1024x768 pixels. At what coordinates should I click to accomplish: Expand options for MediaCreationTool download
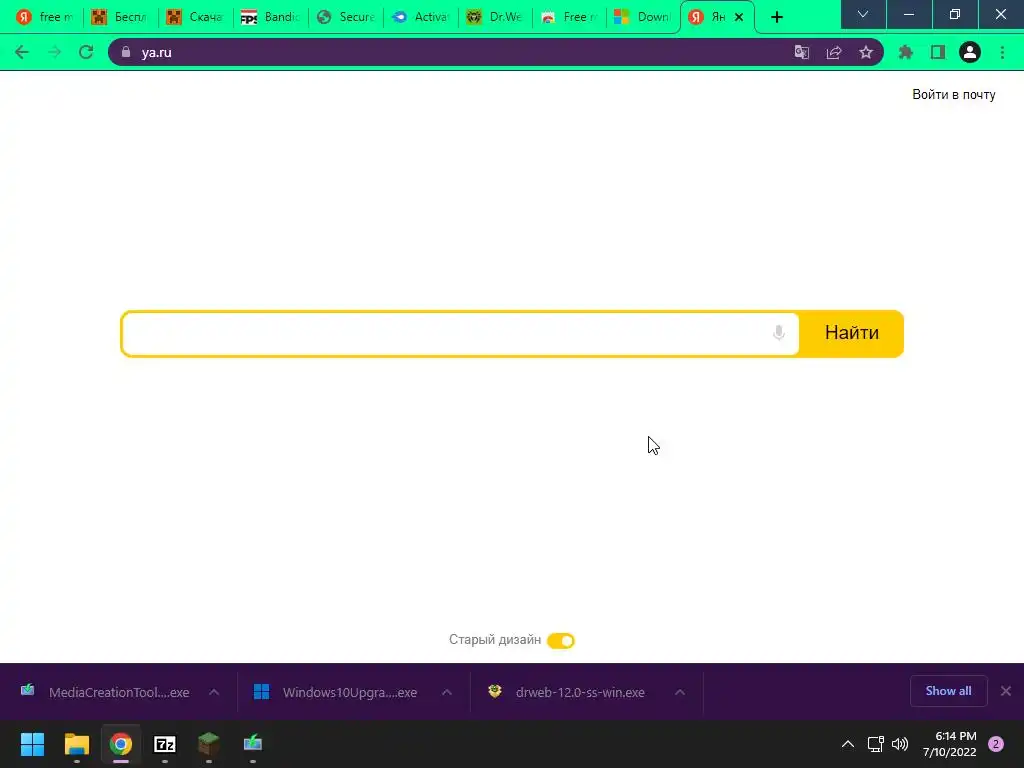[214, 692]
